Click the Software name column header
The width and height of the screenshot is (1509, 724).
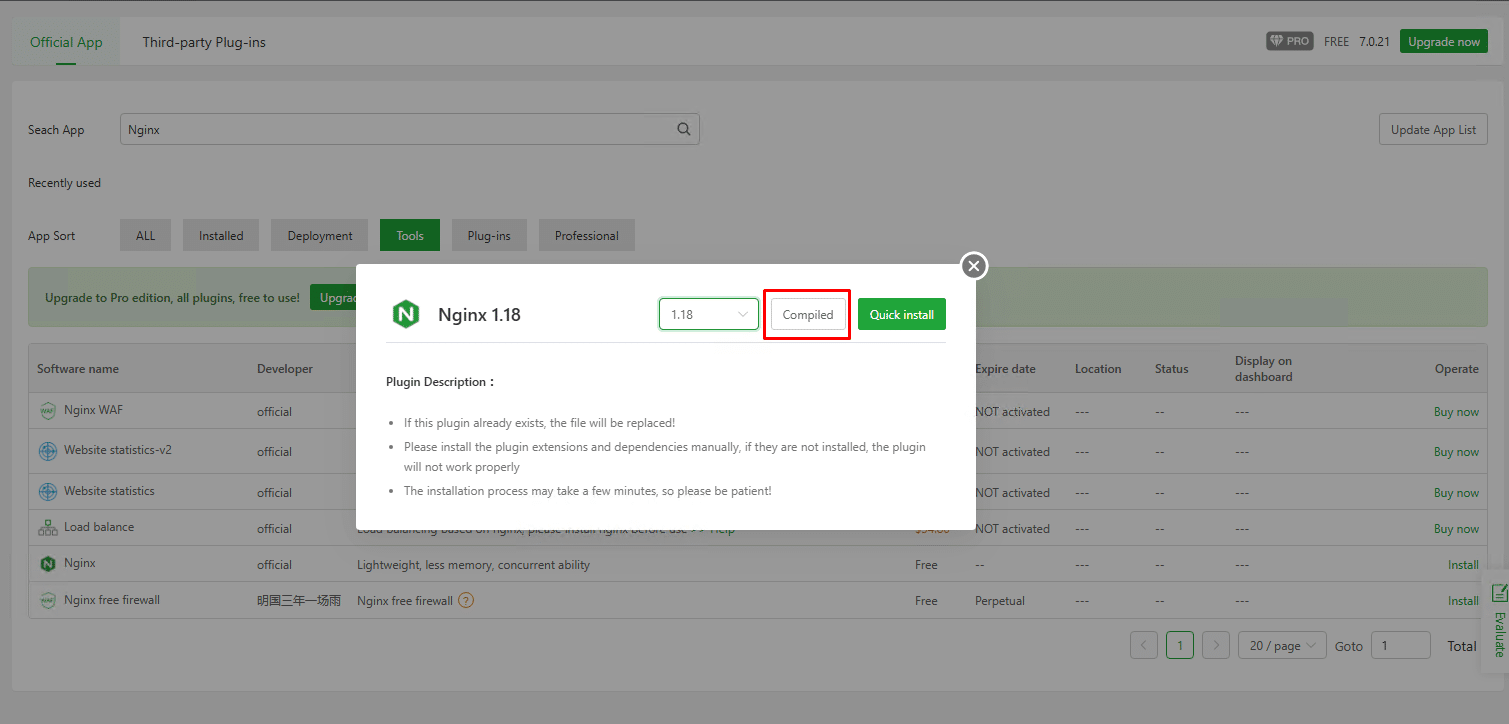[78, 369]
